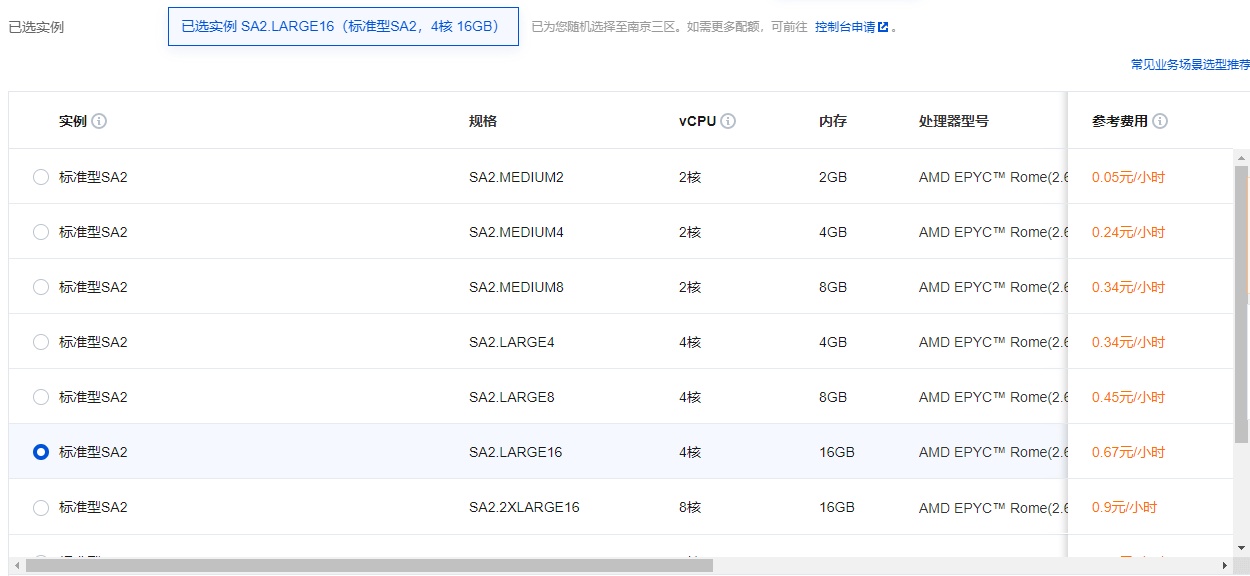Image resolution: width=1250 pixels, height=576 pixels.
Task: Click the 内存 column header
Action: [831, 120]
